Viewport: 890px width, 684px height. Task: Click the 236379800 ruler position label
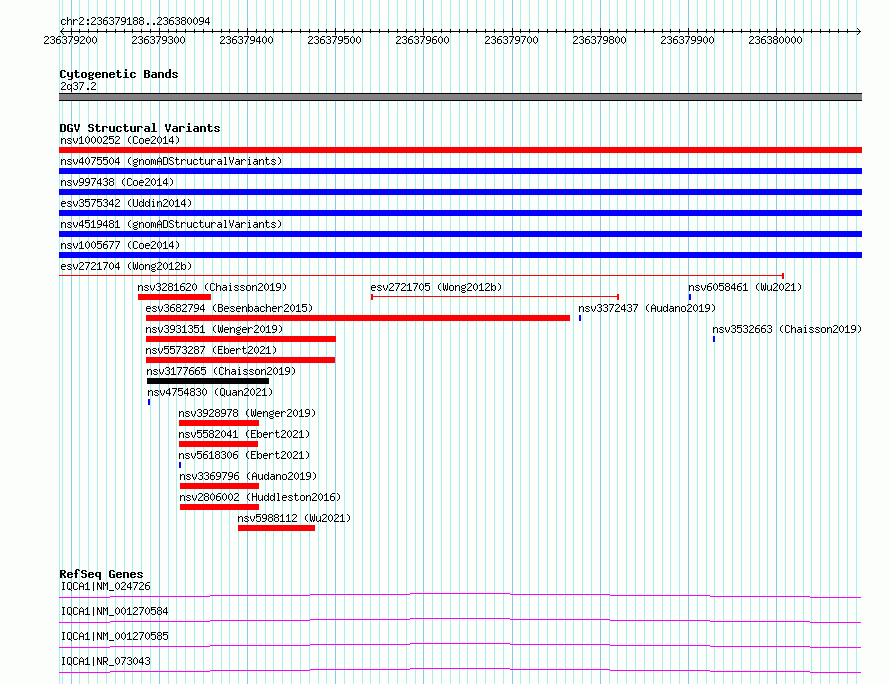tap(599, 40)
